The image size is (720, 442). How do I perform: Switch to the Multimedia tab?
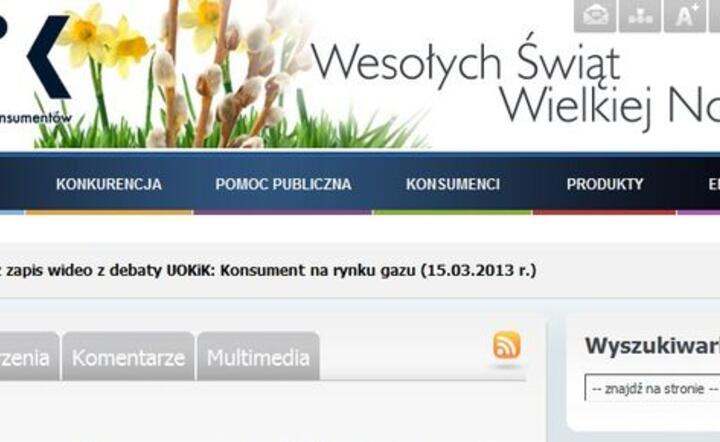tap(259, 357)
